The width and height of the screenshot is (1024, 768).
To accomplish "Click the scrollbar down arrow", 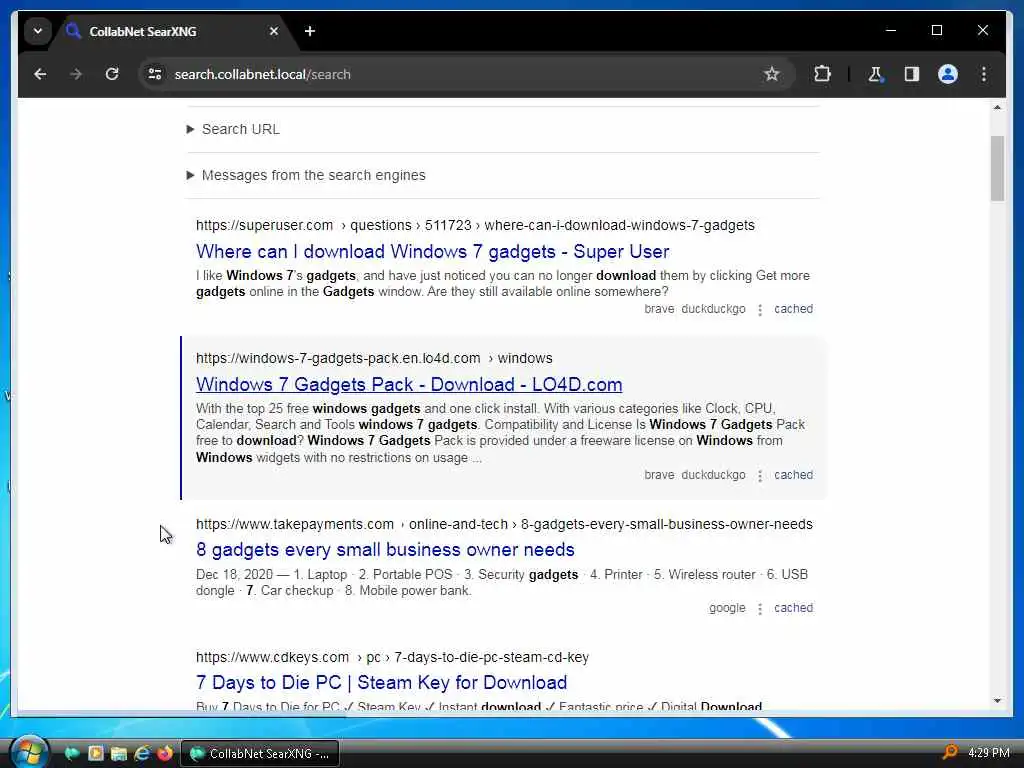I will click(997, 701).
